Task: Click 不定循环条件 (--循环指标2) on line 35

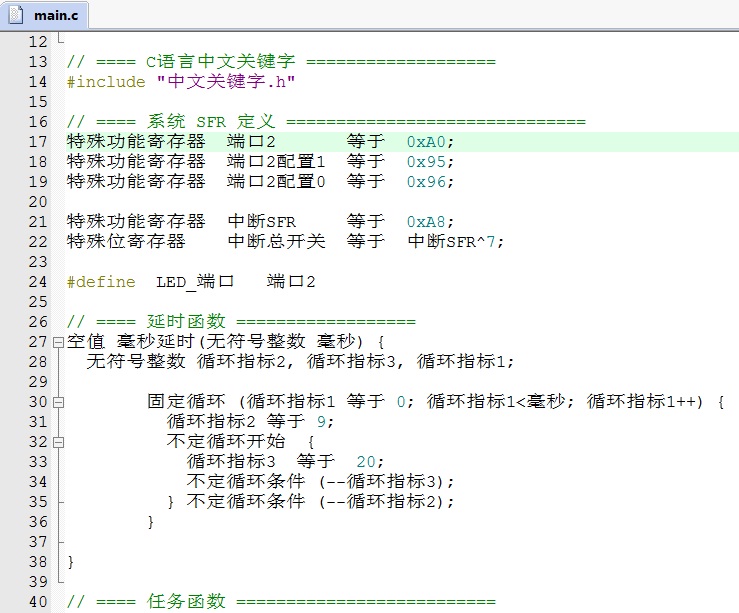Action: coord(320,501)
